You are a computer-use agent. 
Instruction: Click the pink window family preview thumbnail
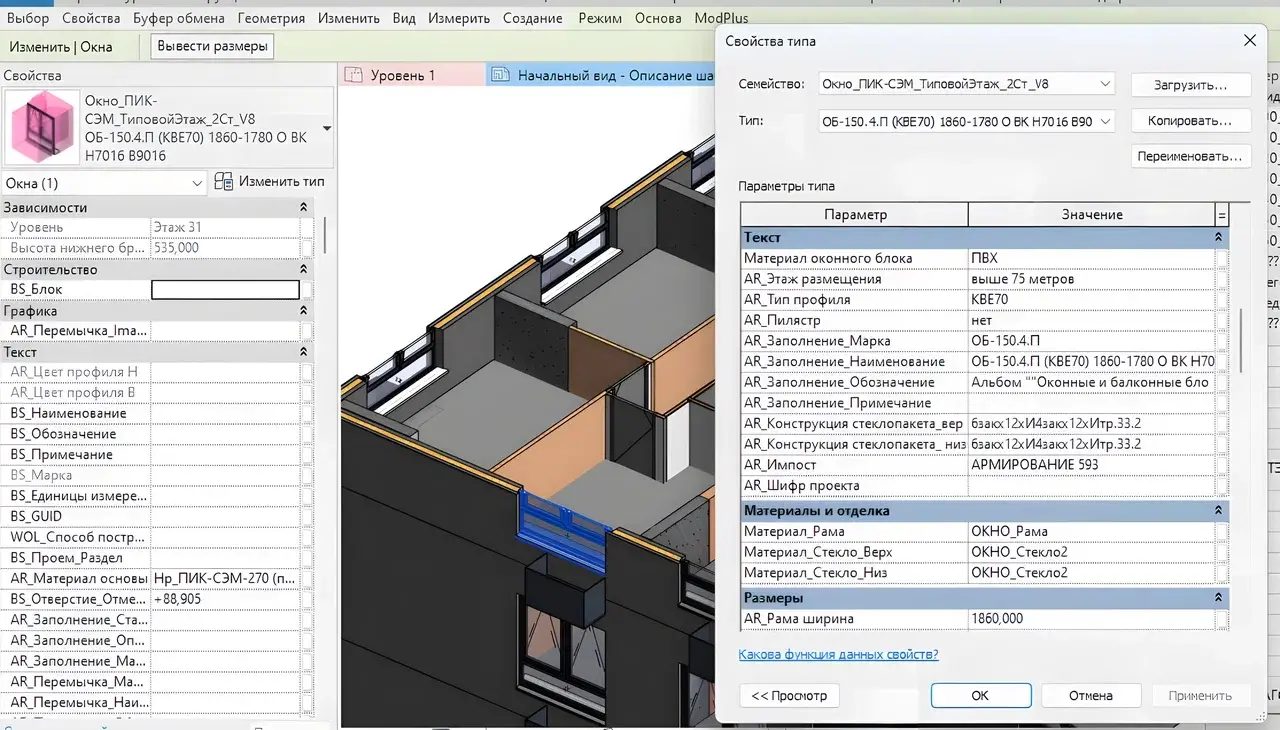tap(43, 127)
